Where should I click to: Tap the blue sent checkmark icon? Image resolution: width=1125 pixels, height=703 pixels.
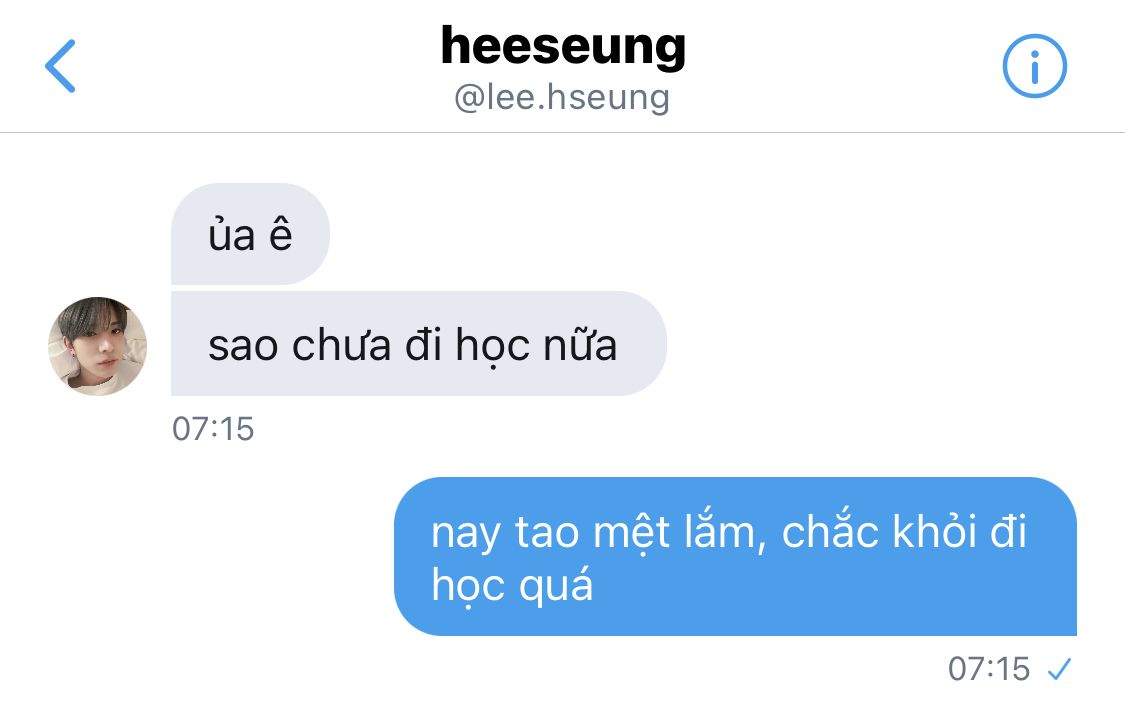(1059, 669)
